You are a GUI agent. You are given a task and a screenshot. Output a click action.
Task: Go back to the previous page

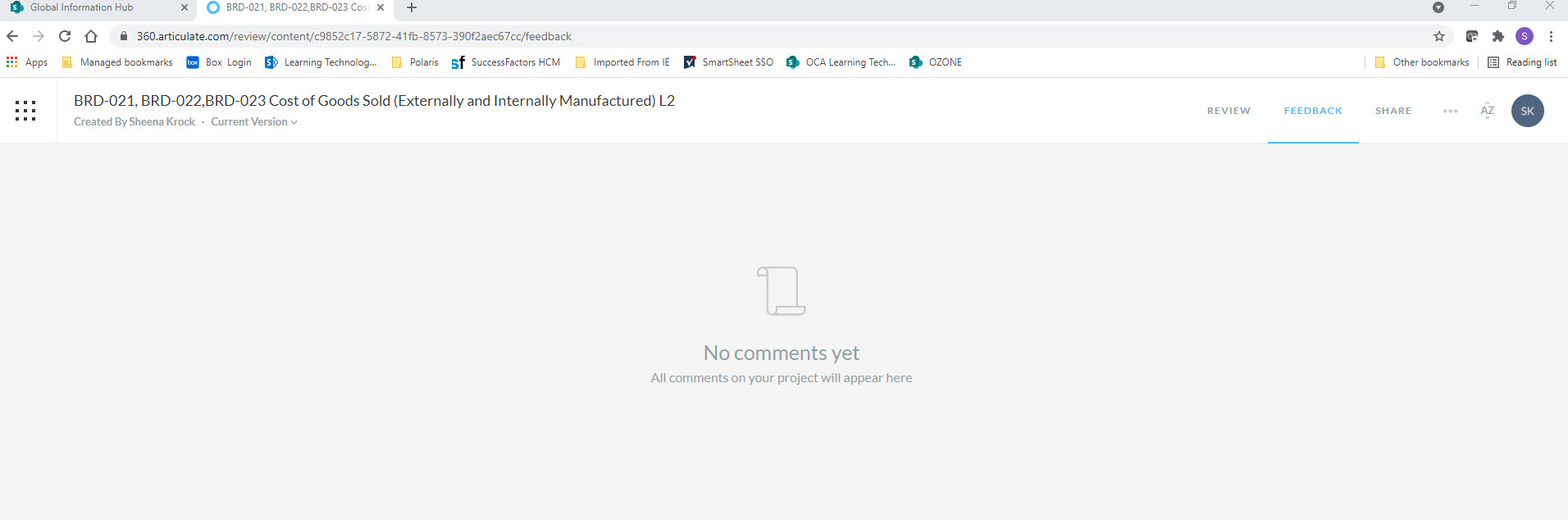point(12,36)
